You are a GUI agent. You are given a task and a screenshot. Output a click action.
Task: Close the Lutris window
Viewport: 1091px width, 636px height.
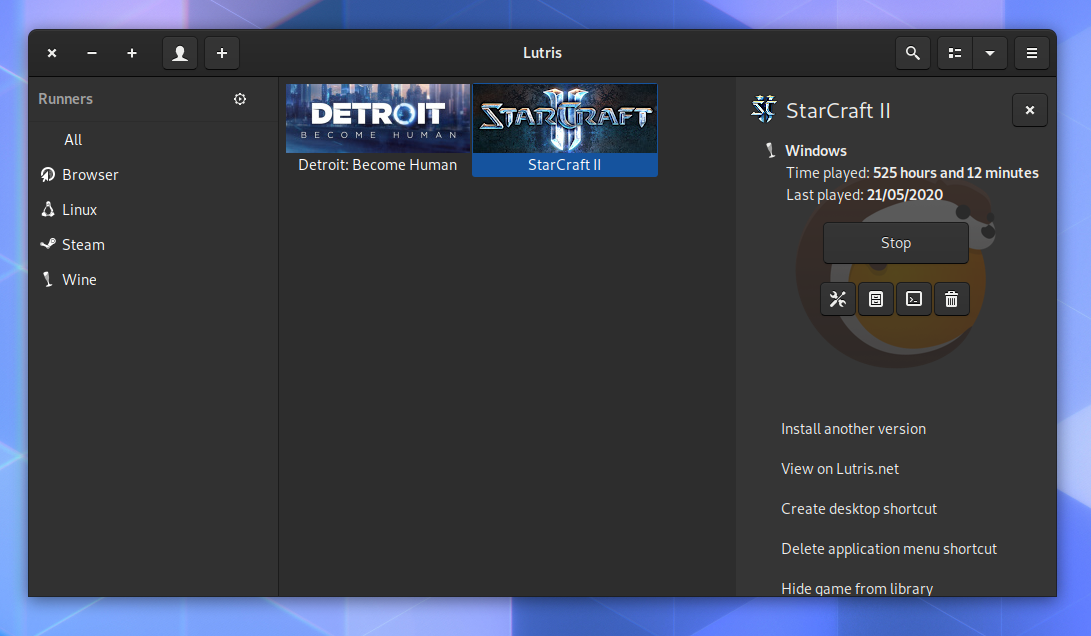coord(51,53)
